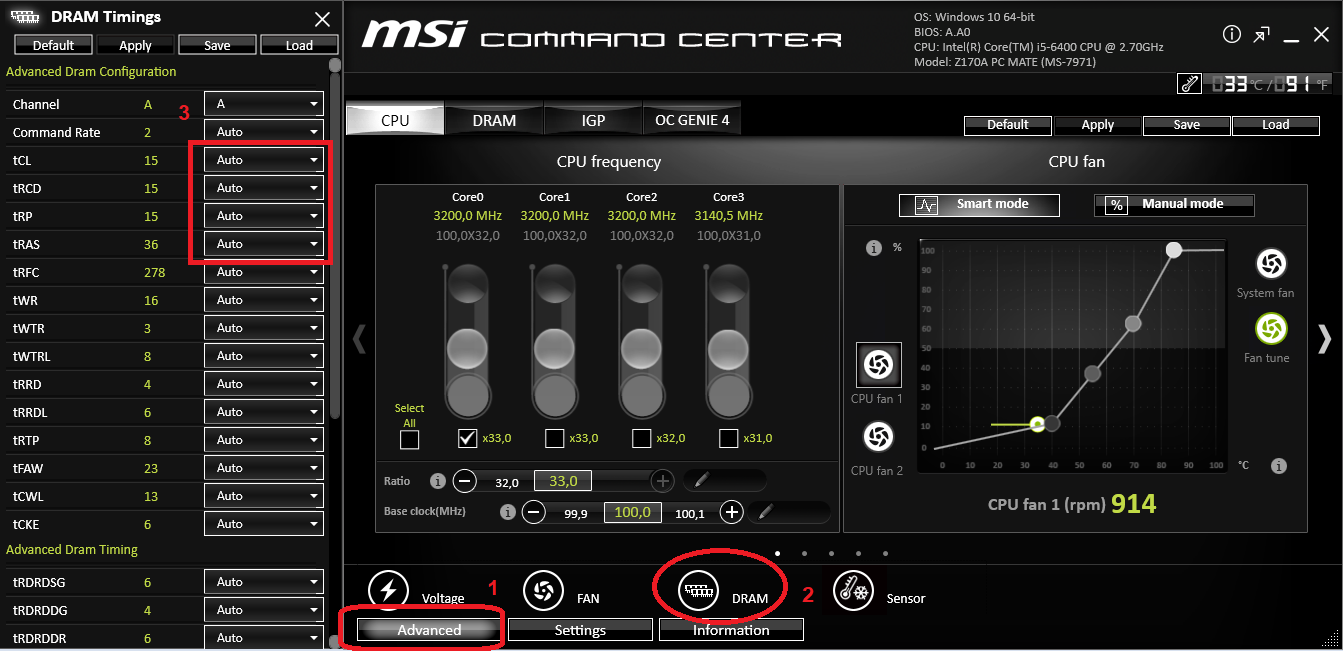
Task: Click the info icon beside percent axis
Action: (874, 247)
